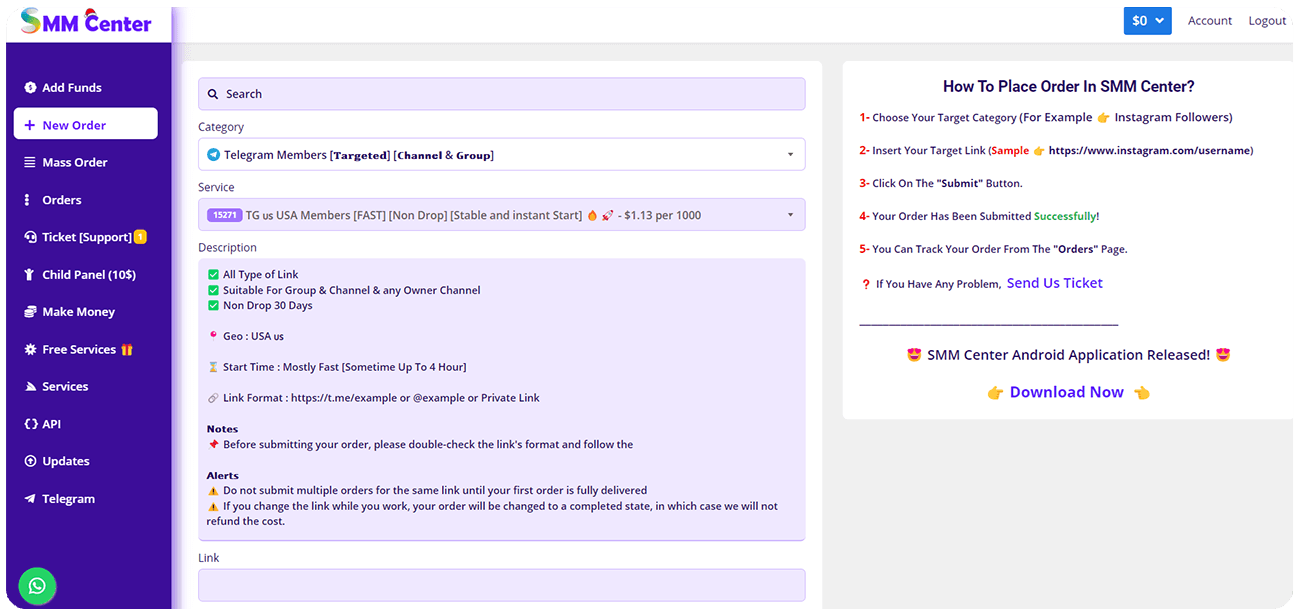
Task: Click the Send Us Ticket link
Action: pos(1054,283)
